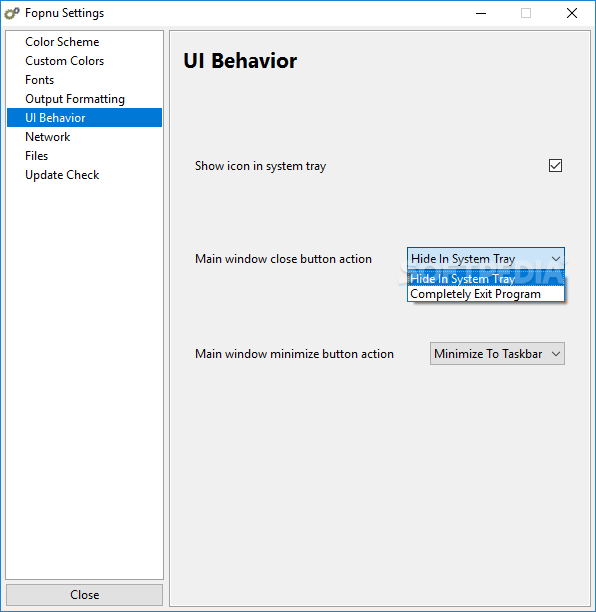The height and width of the screenshot is (612, 596).
Task: Select Custom Colors in the sidebar
Action: pyautogui.click(x=84, y=61)
